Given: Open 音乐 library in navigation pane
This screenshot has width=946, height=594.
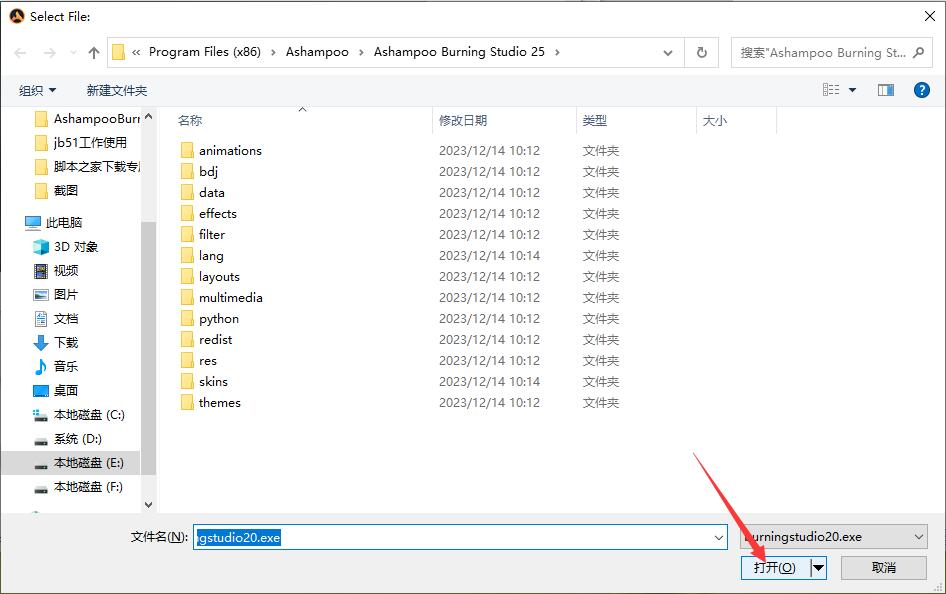Looking at the screenshot, I should (x=56, y=367).
